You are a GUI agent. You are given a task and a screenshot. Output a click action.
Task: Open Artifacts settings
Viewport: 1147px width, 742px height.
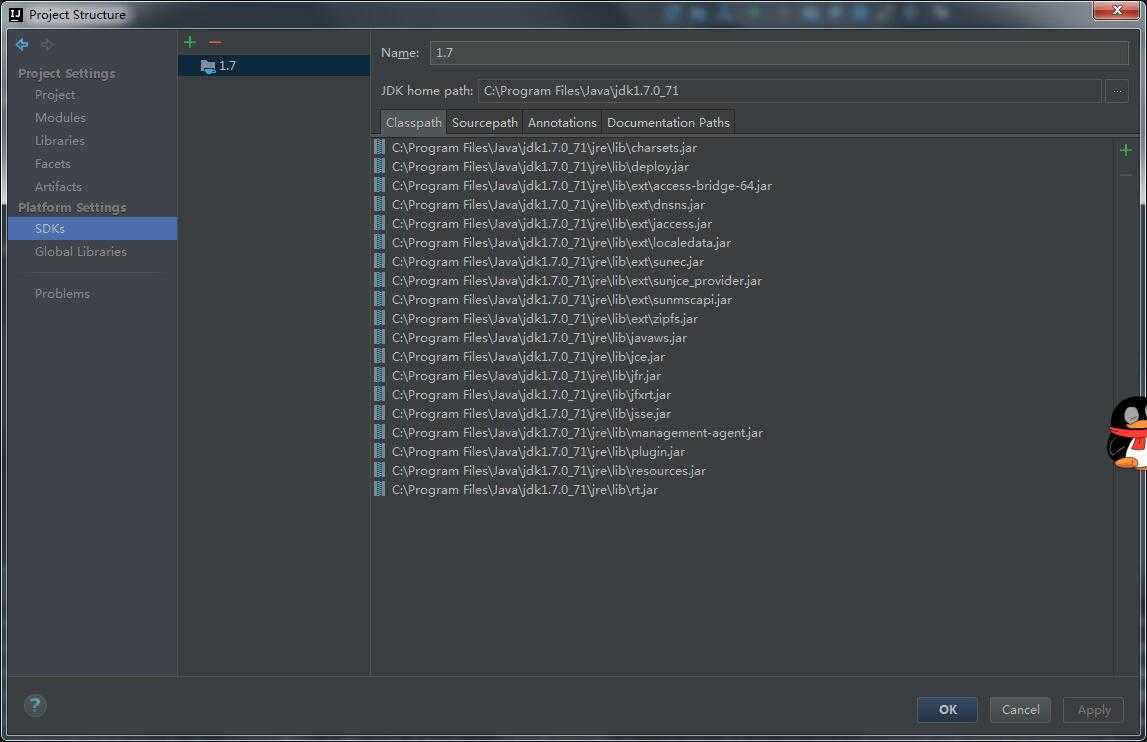point(59,187)
